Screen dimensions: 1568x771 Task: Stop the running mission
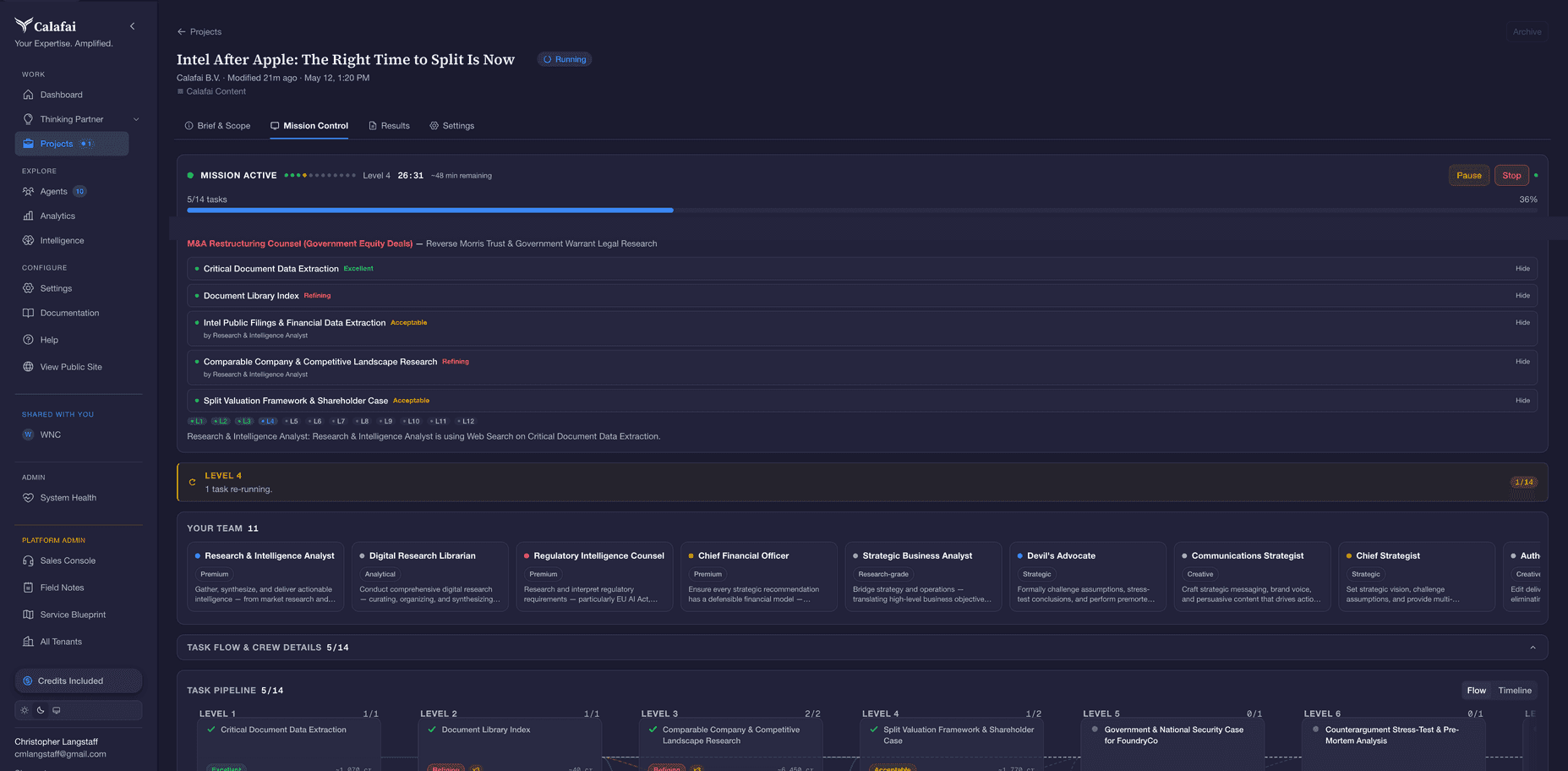tap(1511, 176)
